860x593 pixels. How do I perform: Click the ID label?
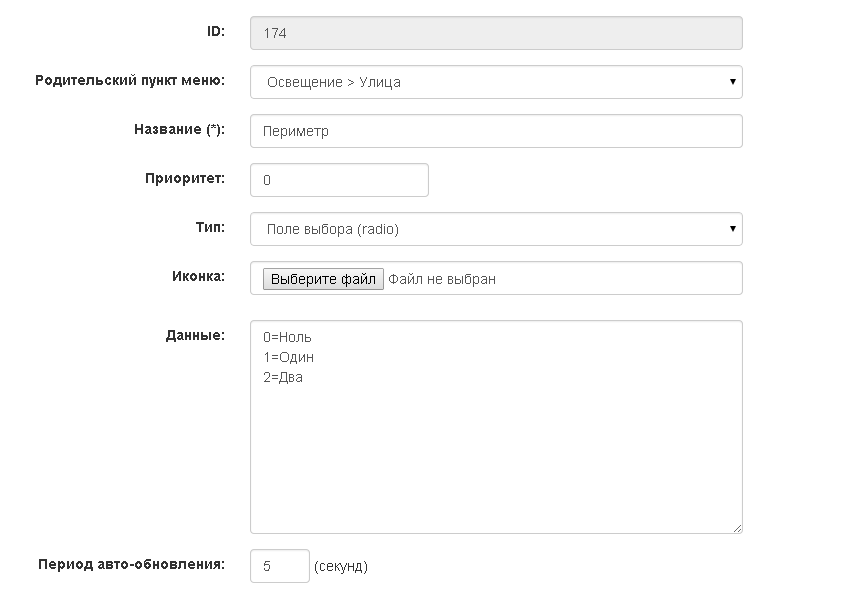(216, 31)
